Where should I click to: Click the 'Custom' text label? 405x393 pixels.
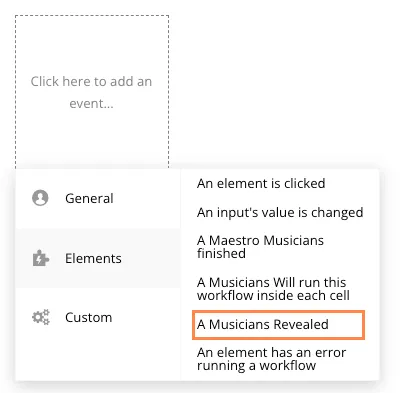click(89, 317)
